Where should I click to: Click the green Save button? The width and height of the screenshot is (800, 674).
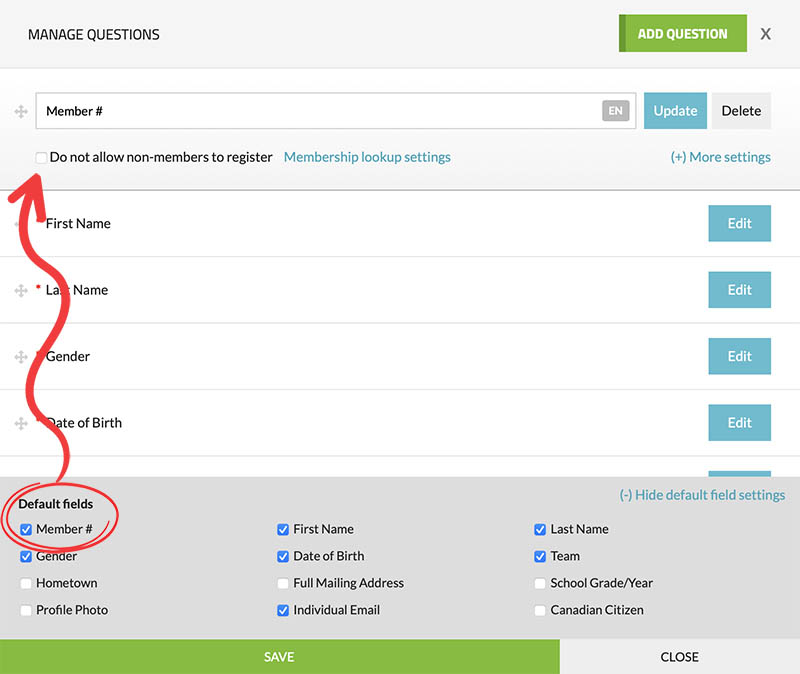tap(279, 657)
